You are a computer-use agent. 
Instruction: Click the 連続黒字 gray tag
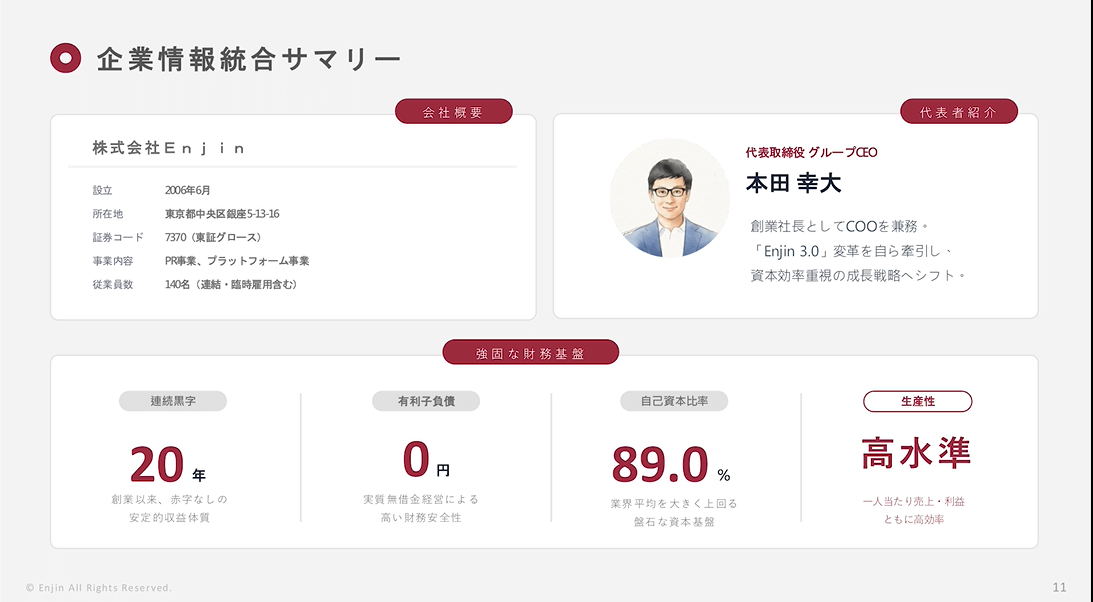coord(173,401)
